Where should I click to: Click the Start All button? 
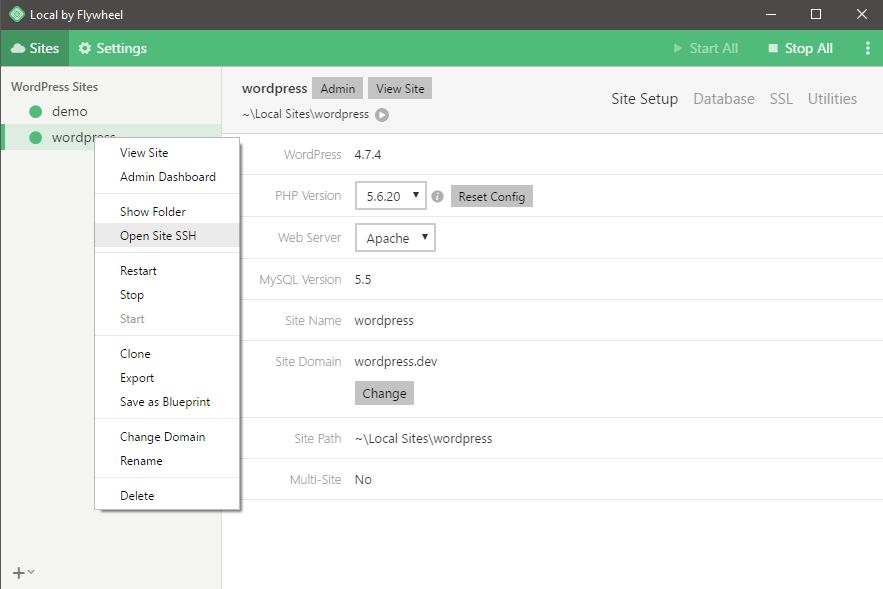tap(706, 48)
